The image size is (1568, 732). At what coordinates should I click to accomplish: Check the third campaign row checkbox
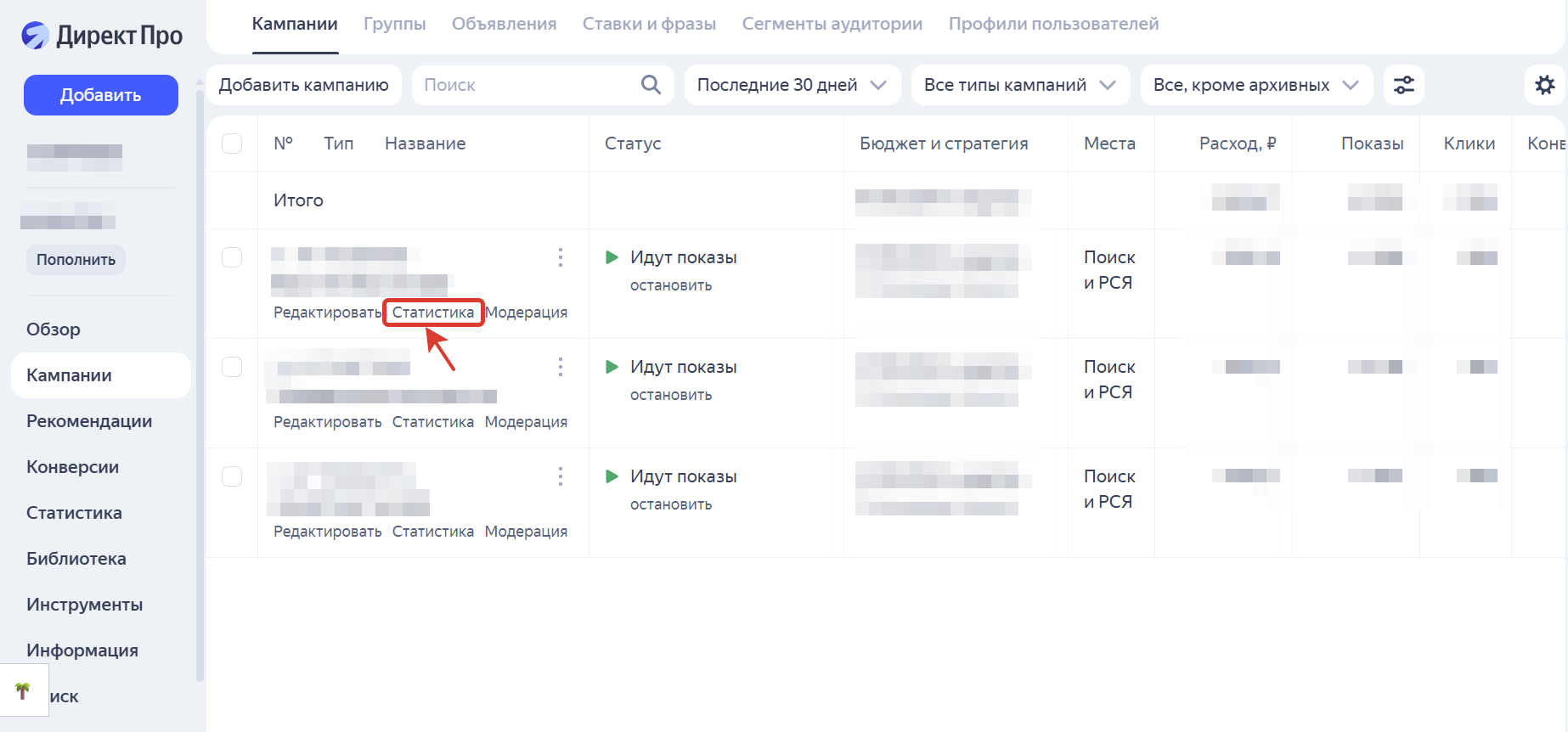(x=232, y=476)
